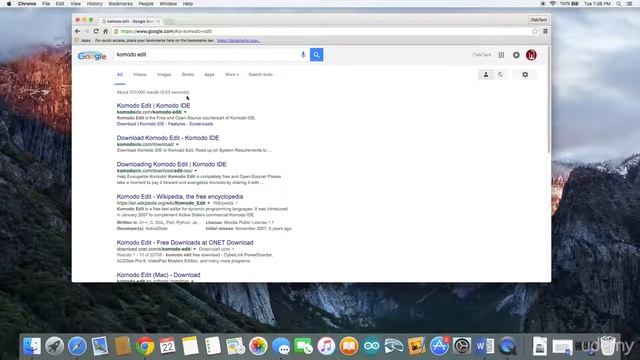Open the Apps bookmarks shortcut
This screenshot has width=640, height=360.
click(x=83, y=40)
